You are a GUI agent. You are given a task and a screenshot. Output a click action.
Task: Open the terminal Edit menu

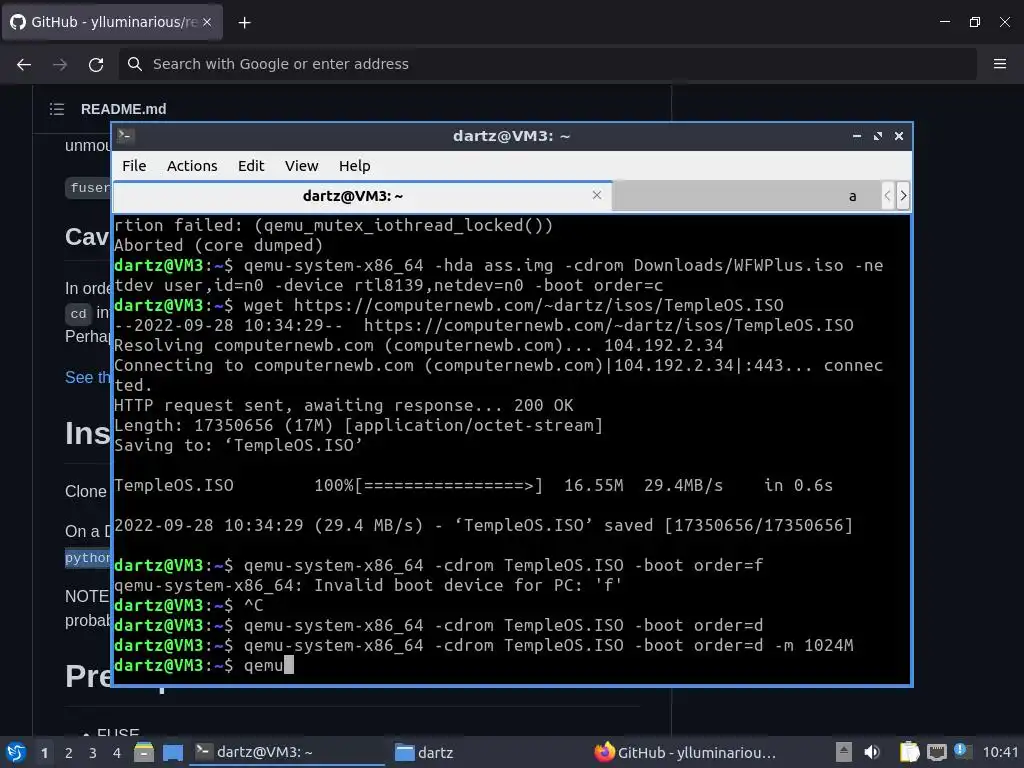pyautogui.click(x=251, y=166)
